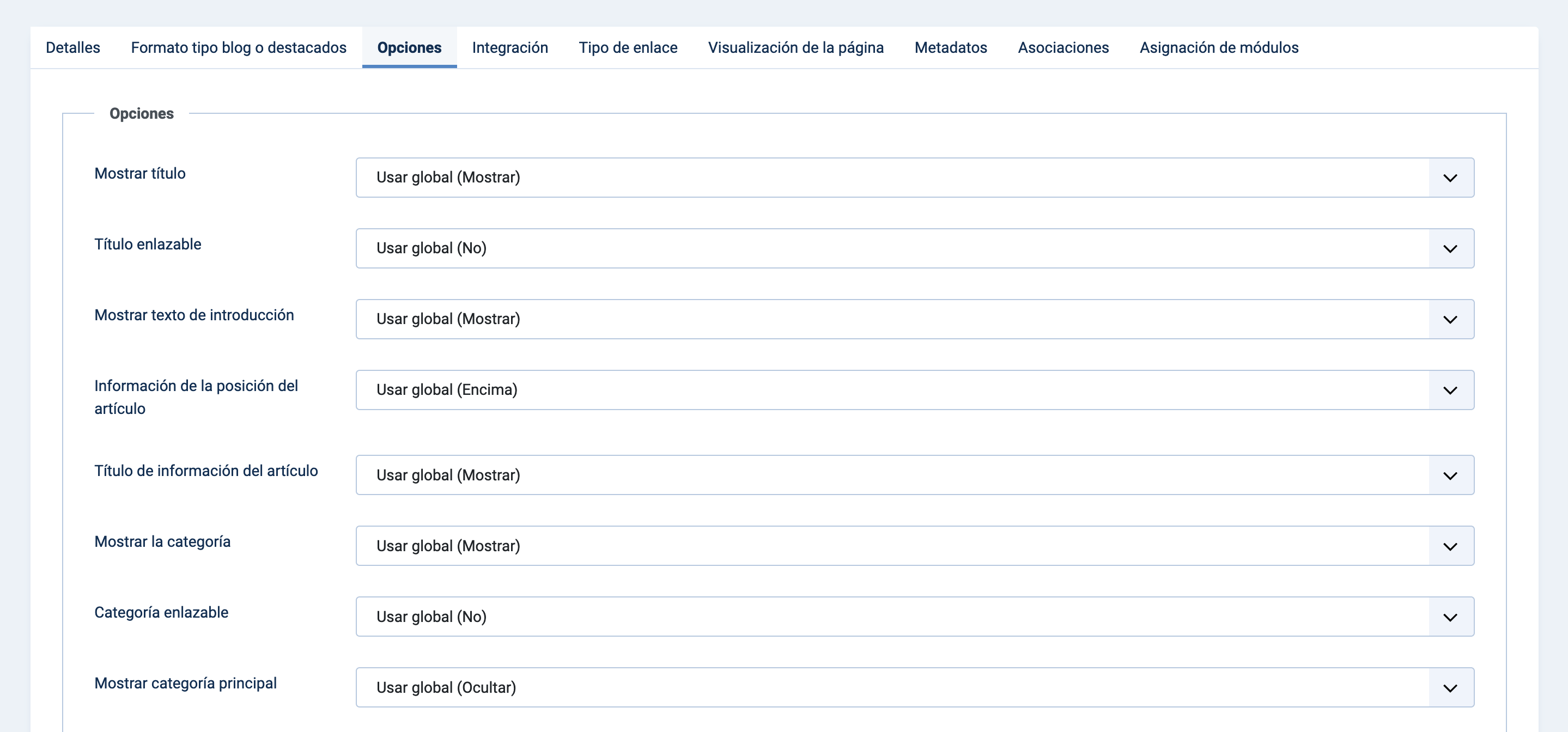Click the Mostrar título label

140,173
